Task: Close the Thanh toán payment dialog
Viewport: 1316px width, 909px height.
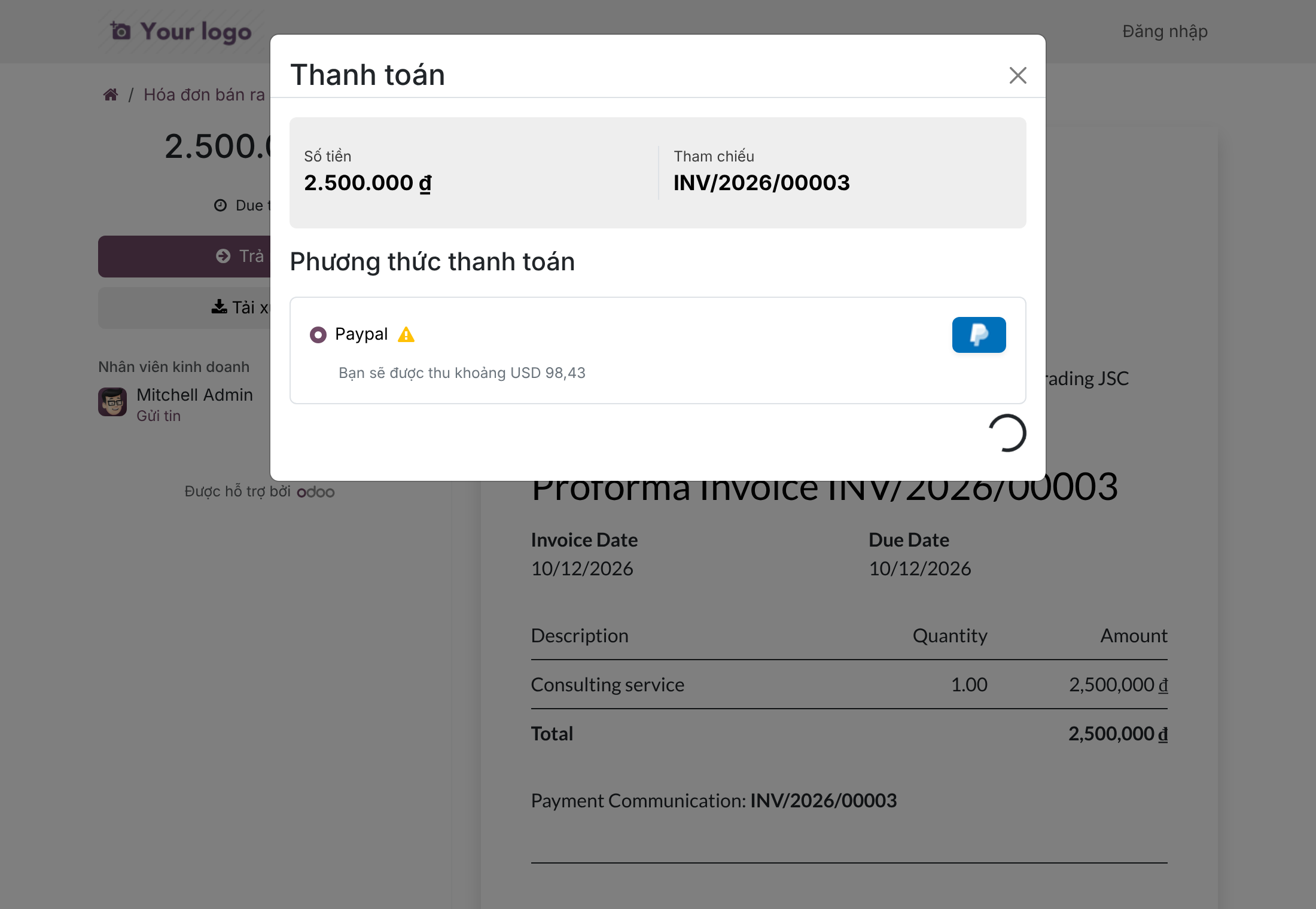Action: (x=1018, y=75)
